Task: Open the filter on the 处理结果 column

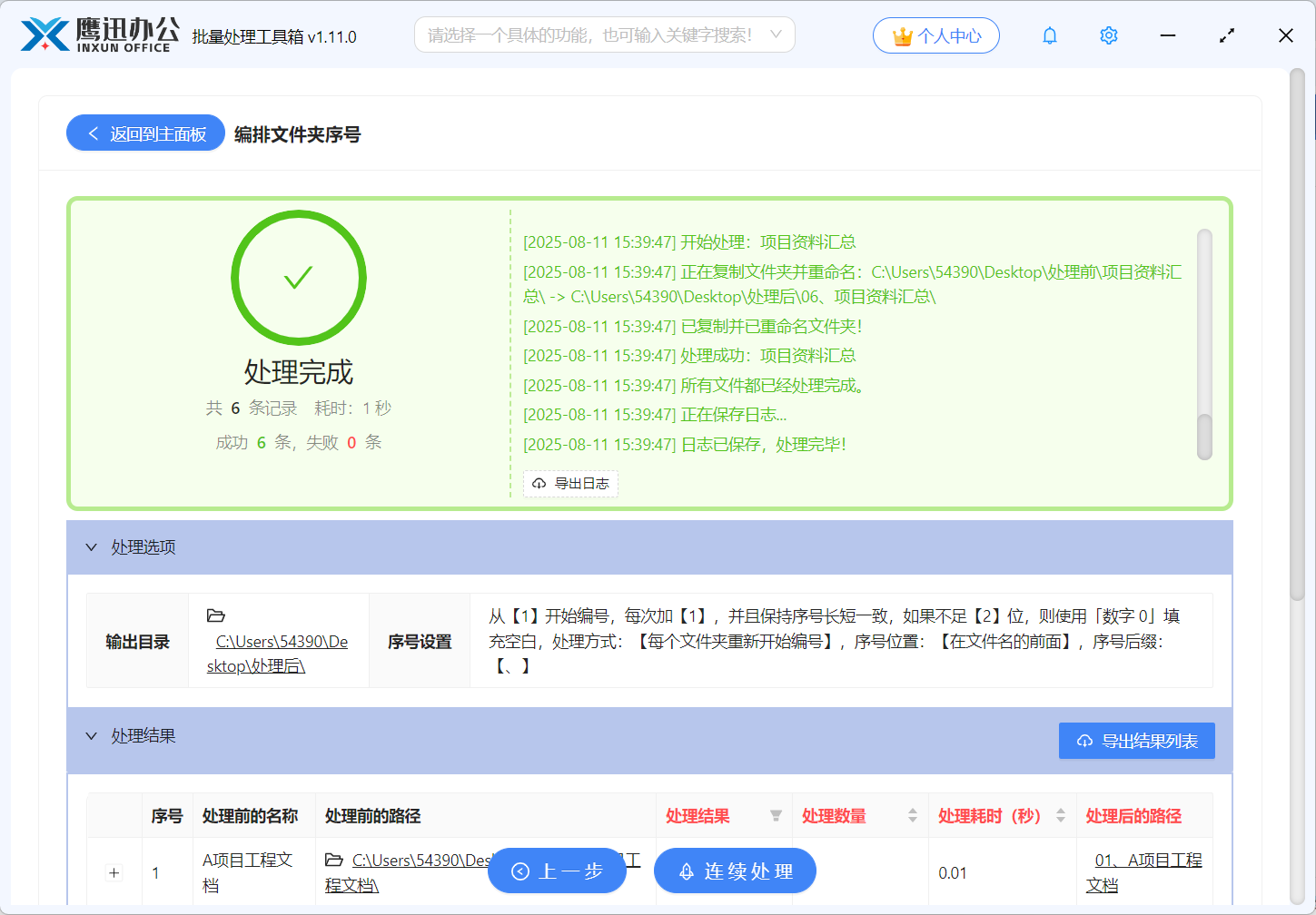Action: (x=777, y=817)
